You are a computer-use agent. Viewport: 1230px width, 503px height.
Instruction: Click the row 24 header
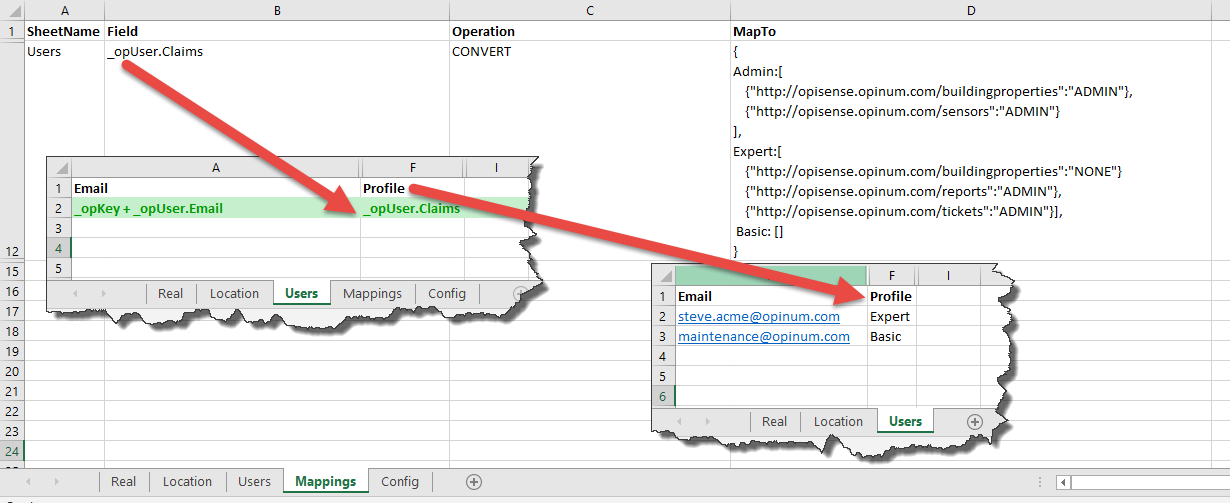point(11,451)
